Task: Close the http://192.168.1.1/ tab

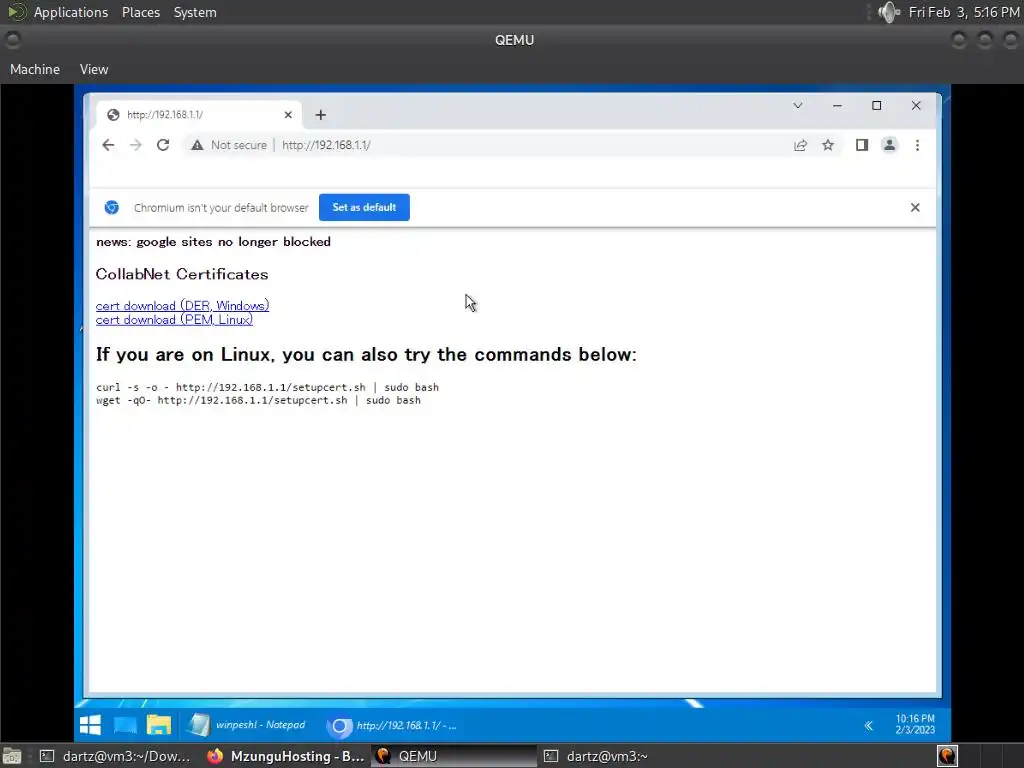Action: coord(288,115)
